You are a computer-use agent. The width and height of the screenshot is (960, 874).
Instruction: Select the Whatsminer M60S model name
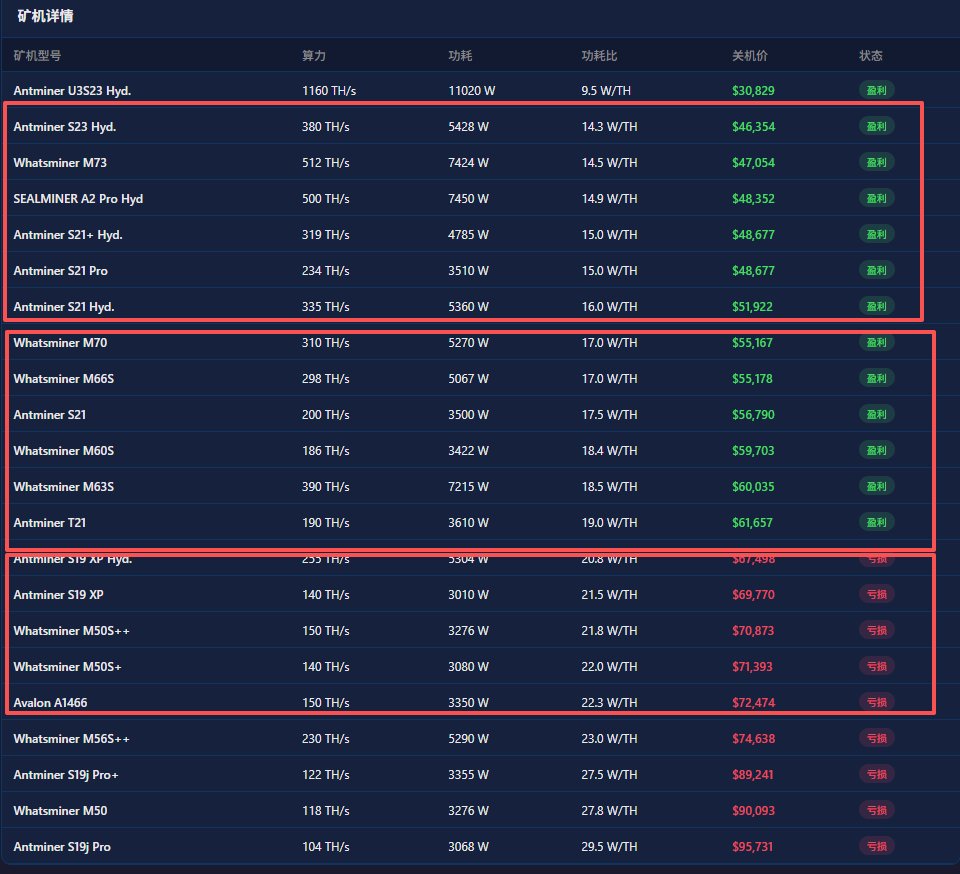click(64, 451)
